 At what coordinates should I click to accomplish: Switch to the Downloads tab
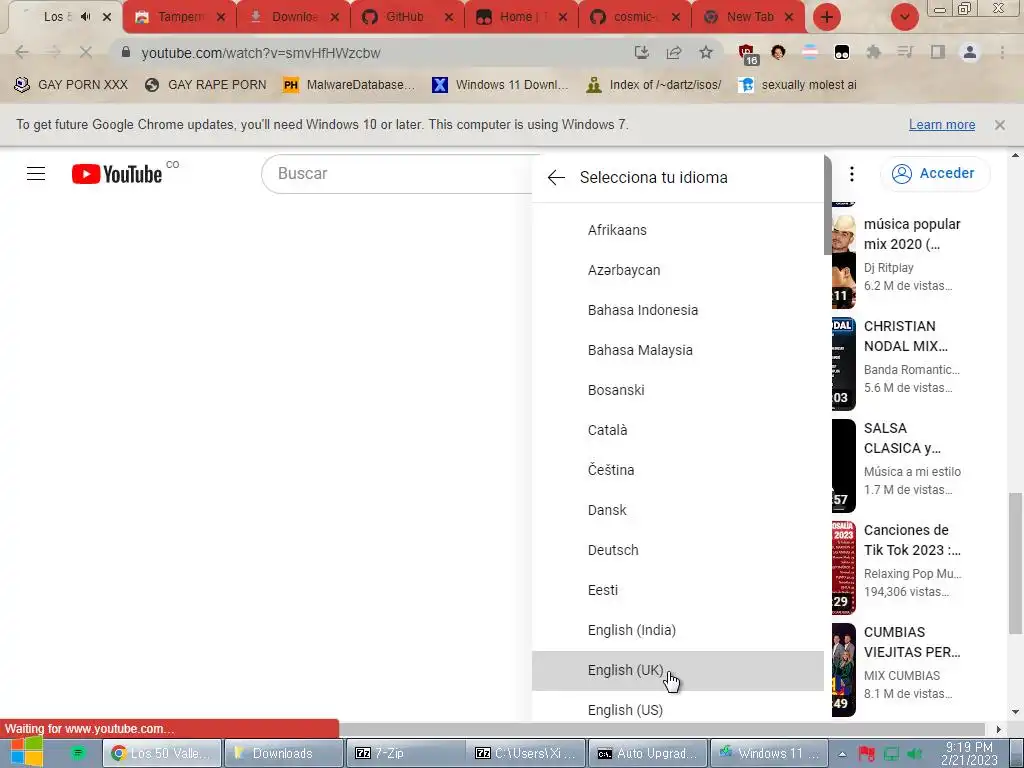[293, 18]
